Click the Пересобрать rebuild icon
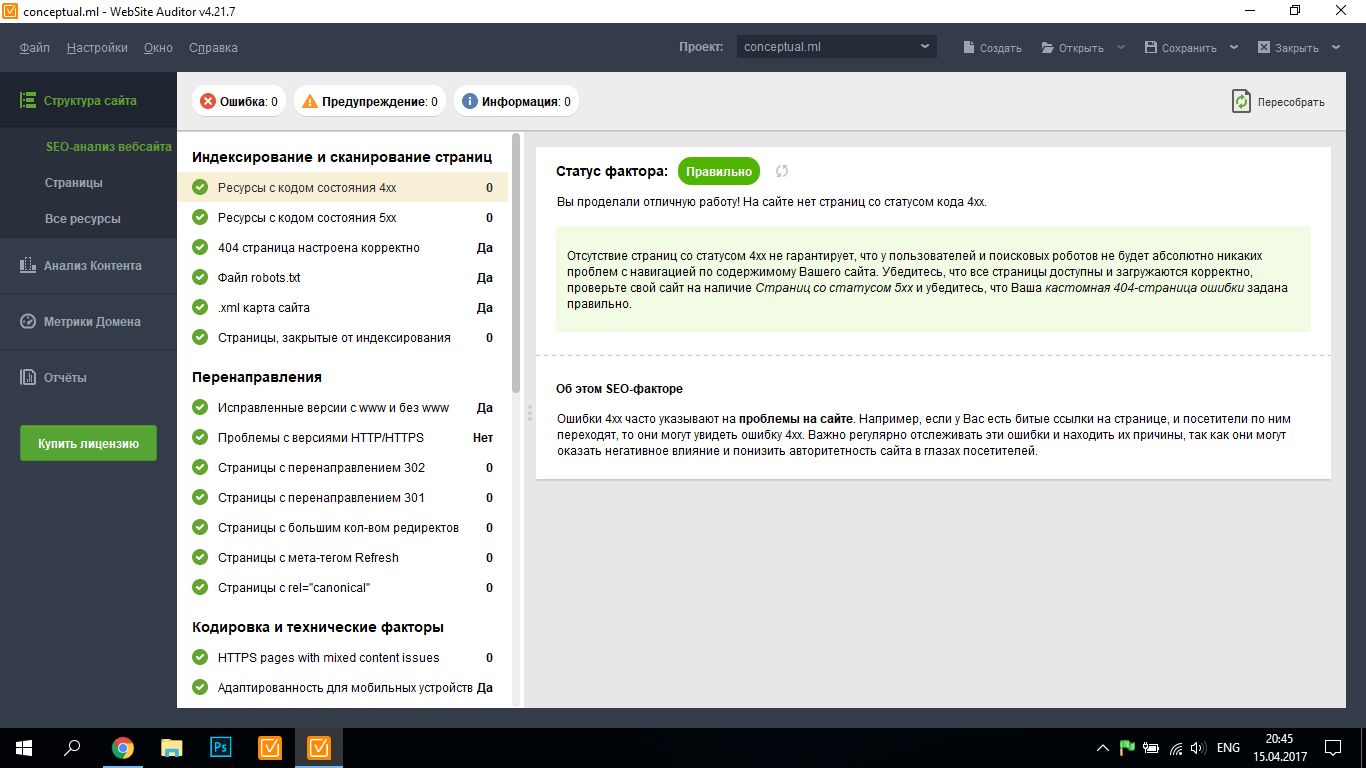 (x=1241, y=101)
